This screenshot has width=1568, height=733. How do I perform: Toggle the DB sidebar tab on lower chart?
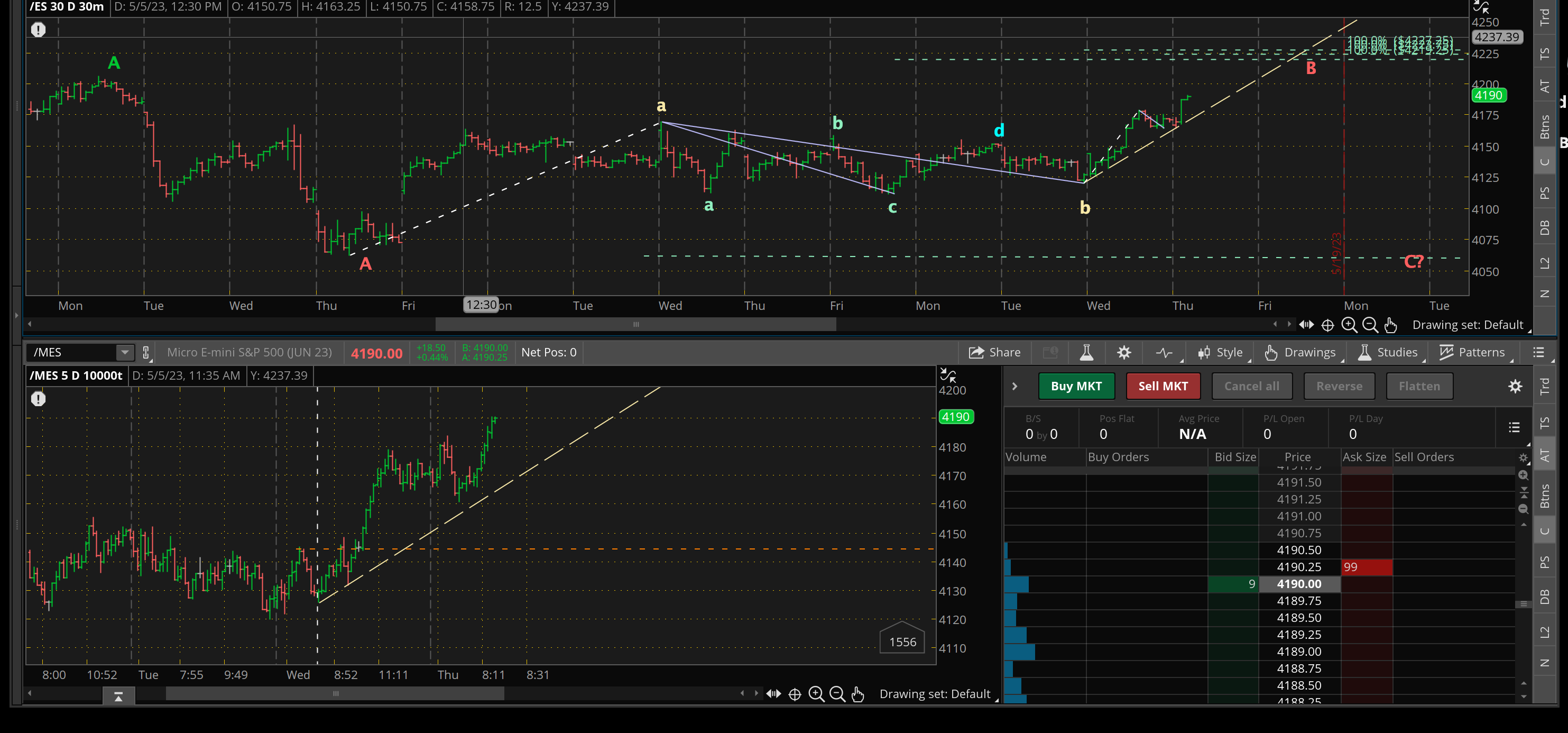click(1545, 597)
